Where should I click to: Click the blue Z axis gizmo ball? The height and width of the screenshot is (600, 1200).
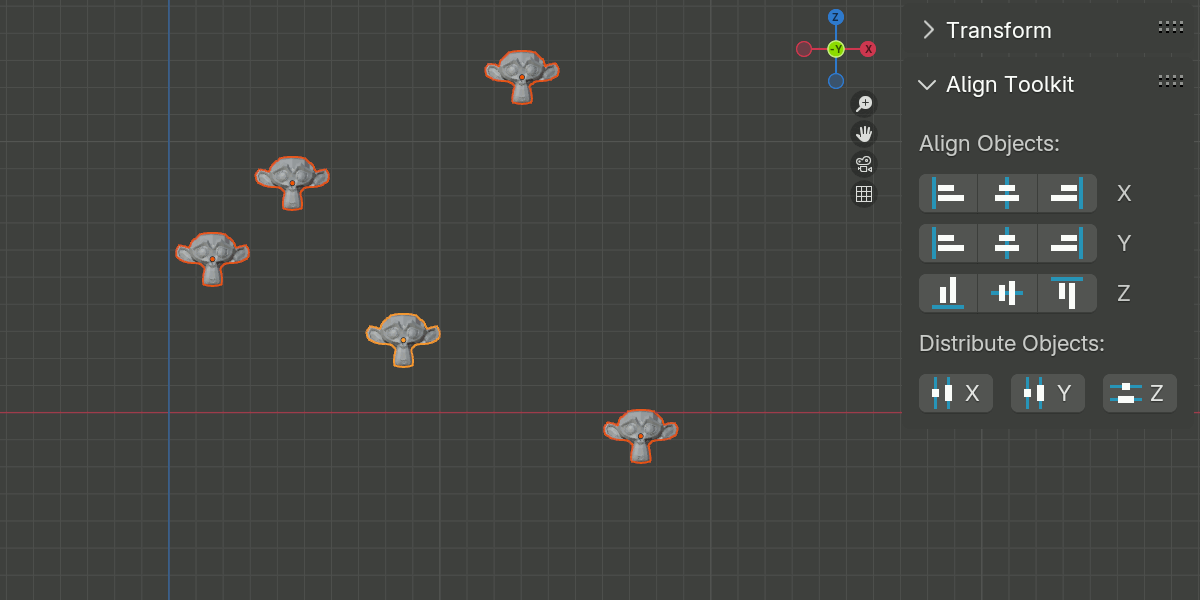coord(836,17)
